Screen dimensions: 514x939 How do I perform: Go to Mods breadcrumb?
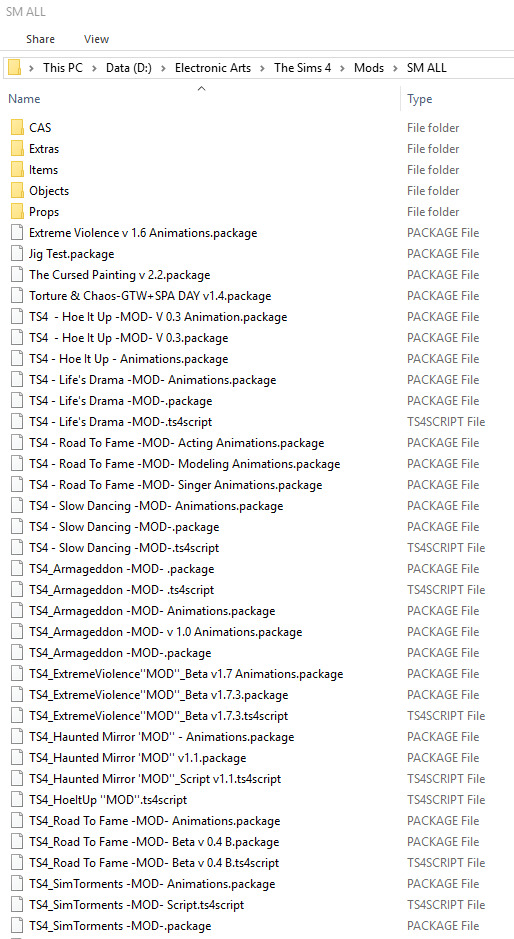[369, 68]
